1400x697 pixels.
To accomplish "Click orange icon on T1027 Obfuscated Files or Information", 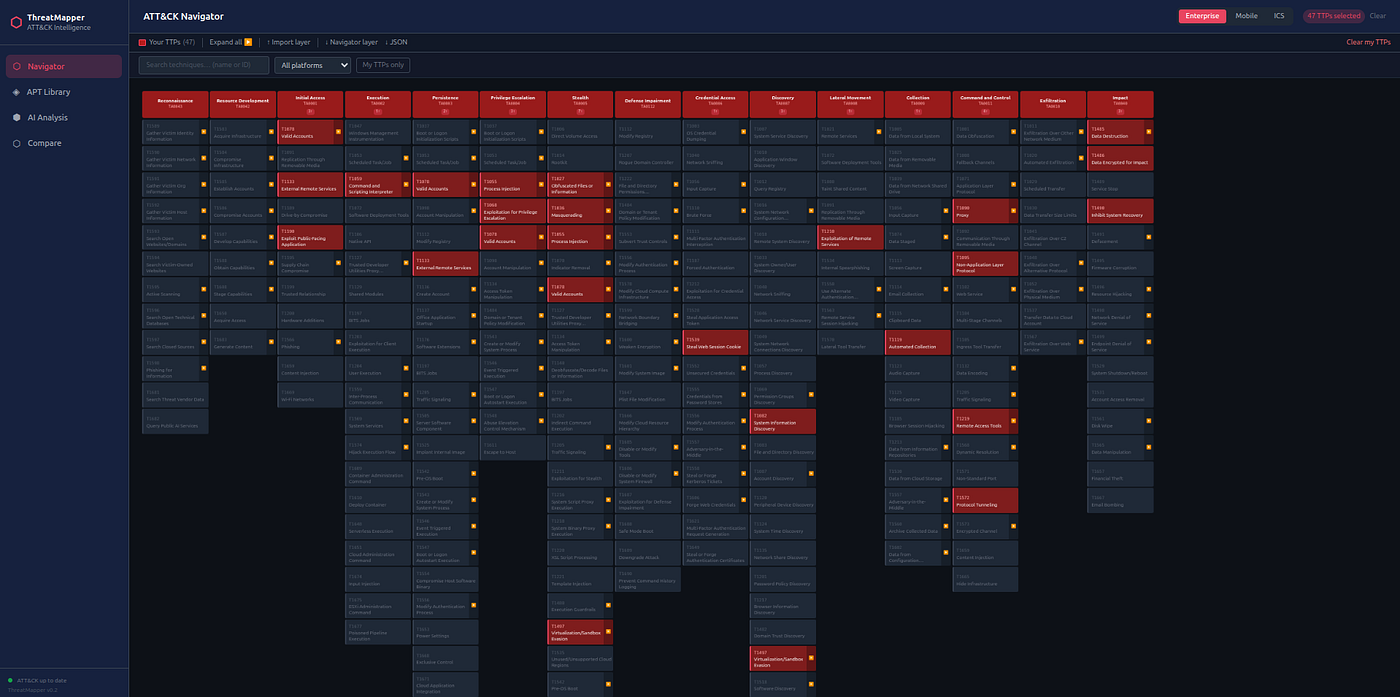I will [610, 184].
